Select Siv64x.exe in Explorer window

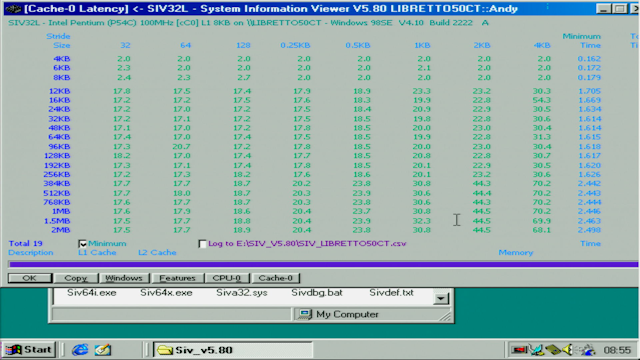(166, 293)
